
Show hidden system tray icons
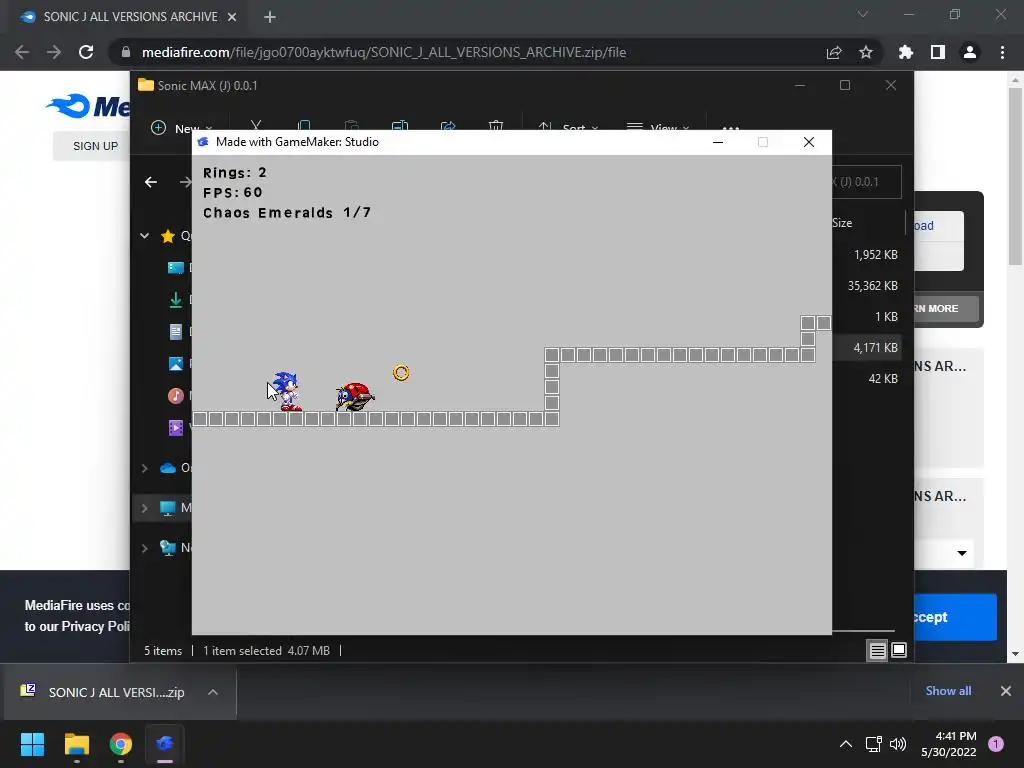point(846,744)
